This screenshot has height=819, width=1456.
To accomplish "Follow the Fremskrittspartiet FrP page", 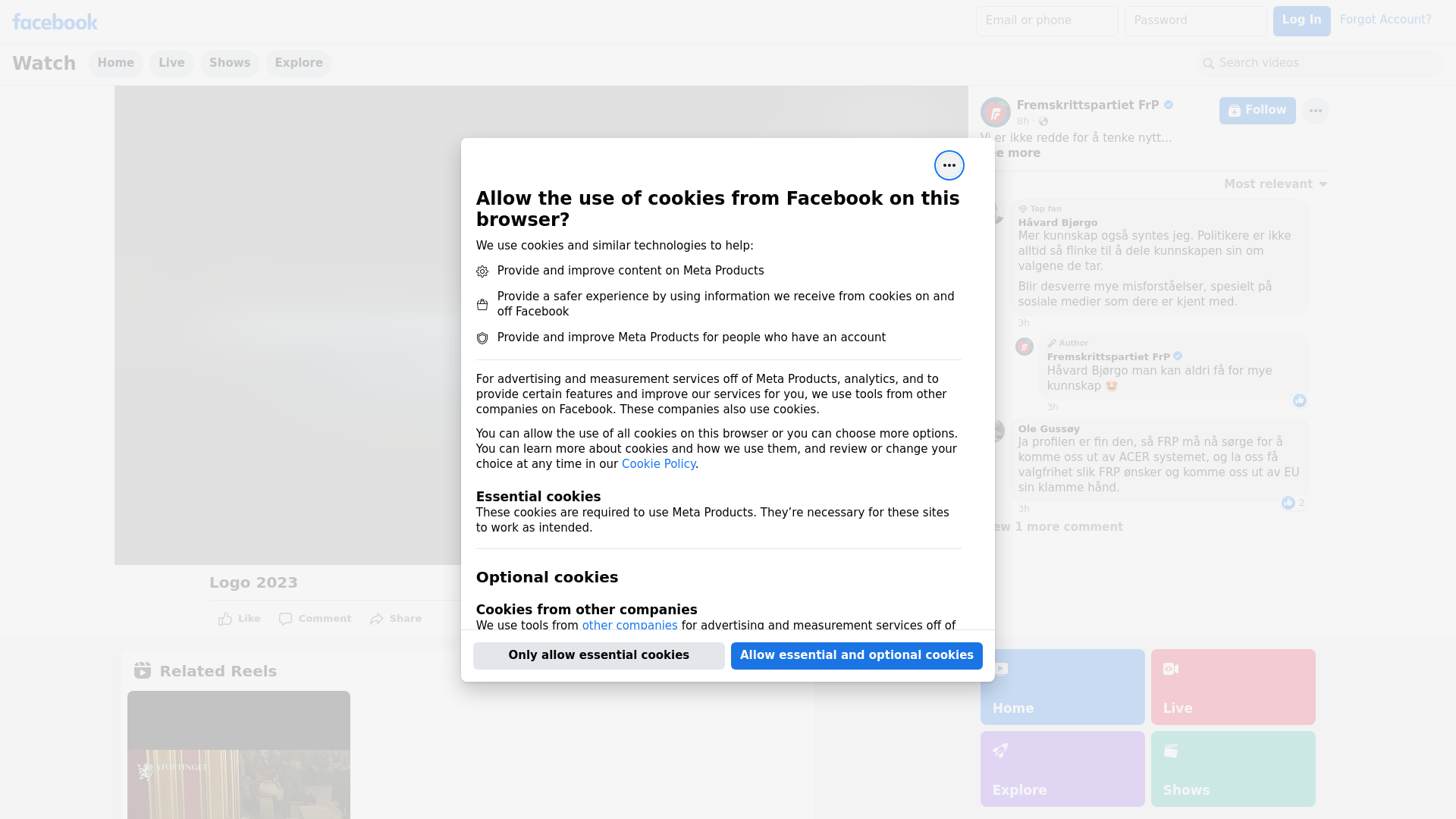I will tap(1257, 111).
